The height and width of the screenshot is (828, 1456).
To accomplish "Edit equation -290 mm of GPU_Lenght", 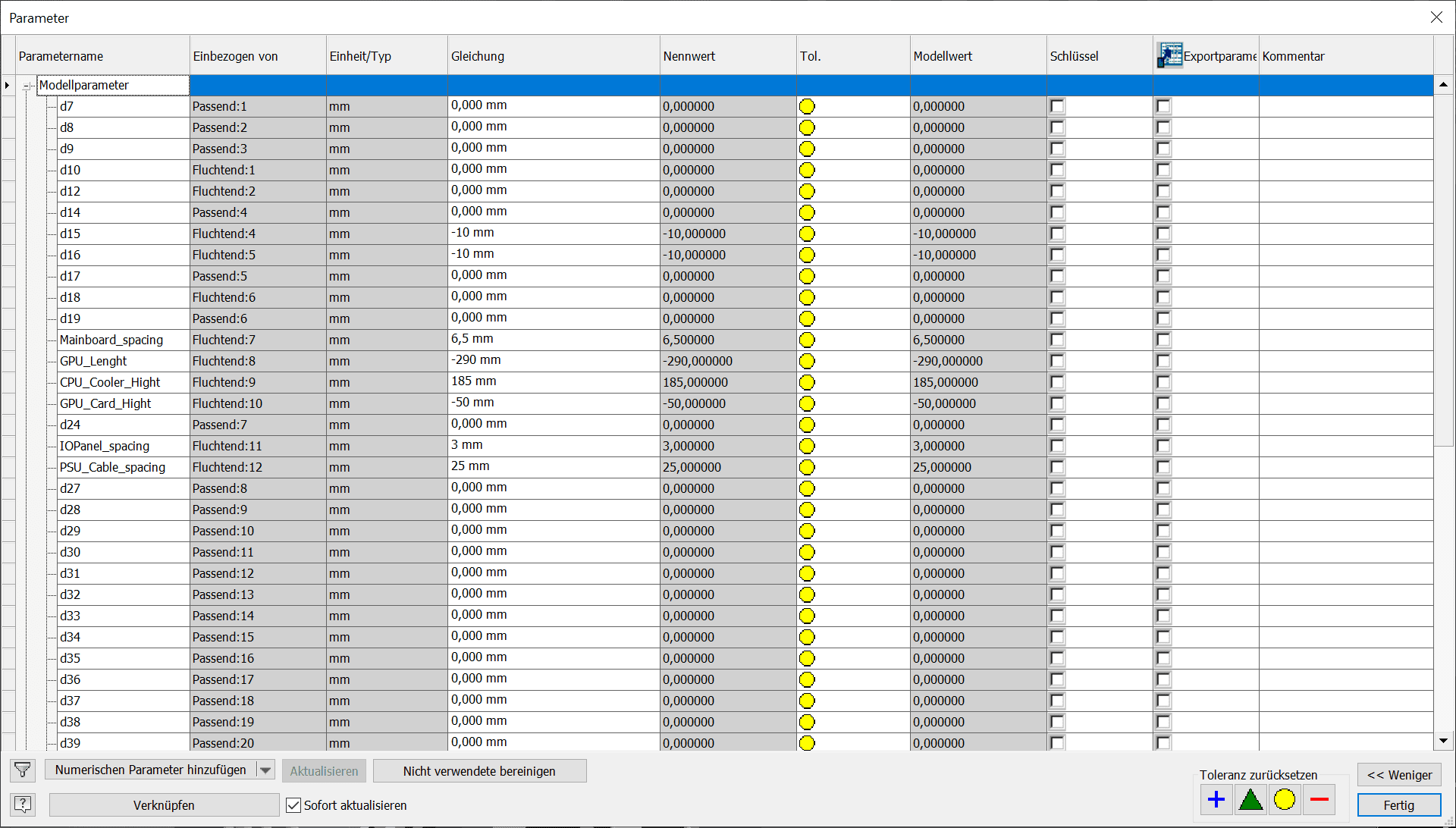I will tap(554, 361).
